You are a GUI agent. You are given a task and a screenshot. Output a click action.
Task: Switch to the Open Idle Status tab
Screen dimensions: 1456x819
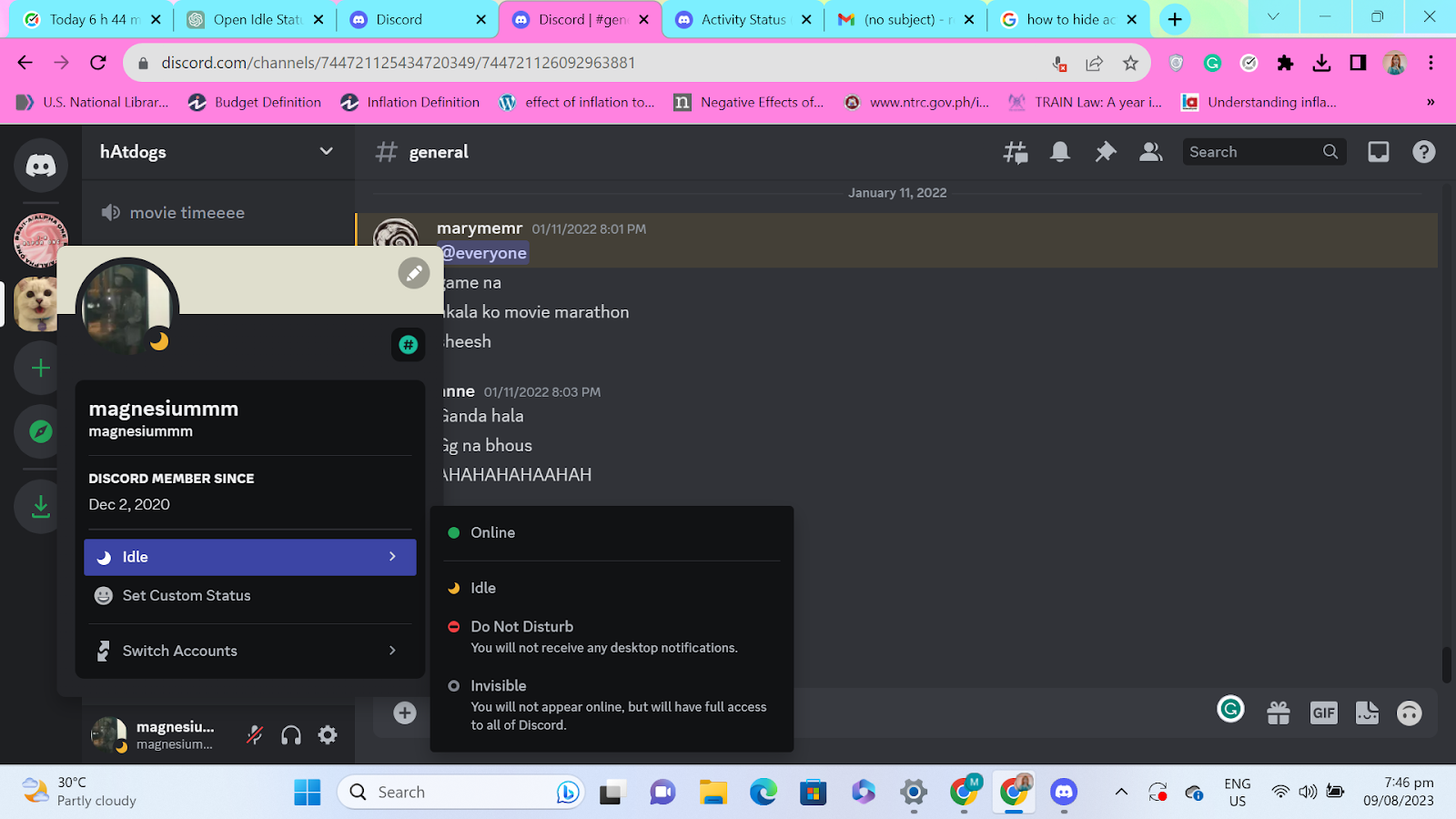coord(257,19)
